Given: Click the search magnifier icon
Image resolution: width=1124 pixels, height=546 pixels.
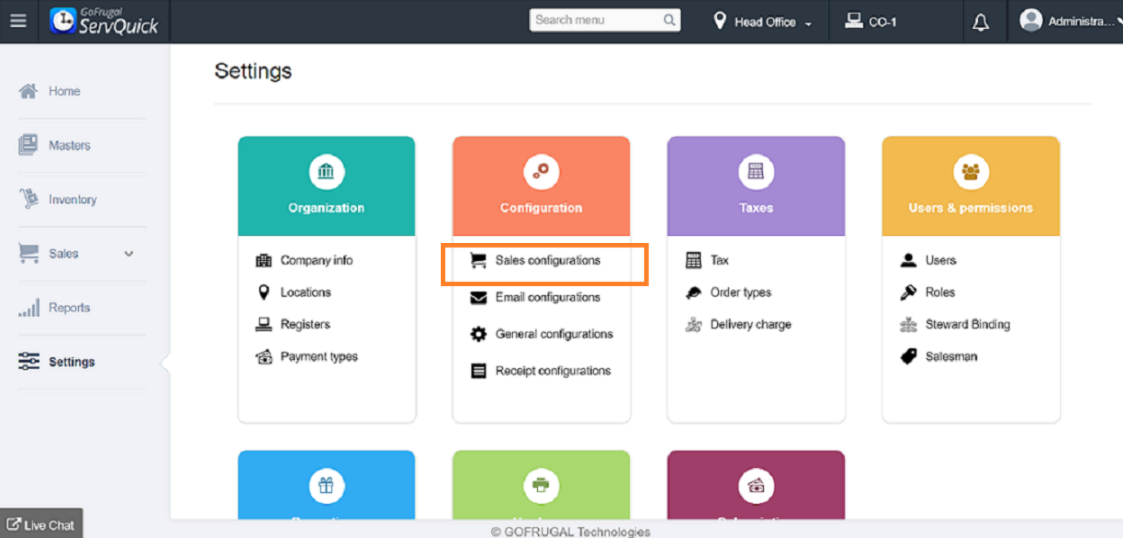Looking at the screenshot, I should pos(669,20).
